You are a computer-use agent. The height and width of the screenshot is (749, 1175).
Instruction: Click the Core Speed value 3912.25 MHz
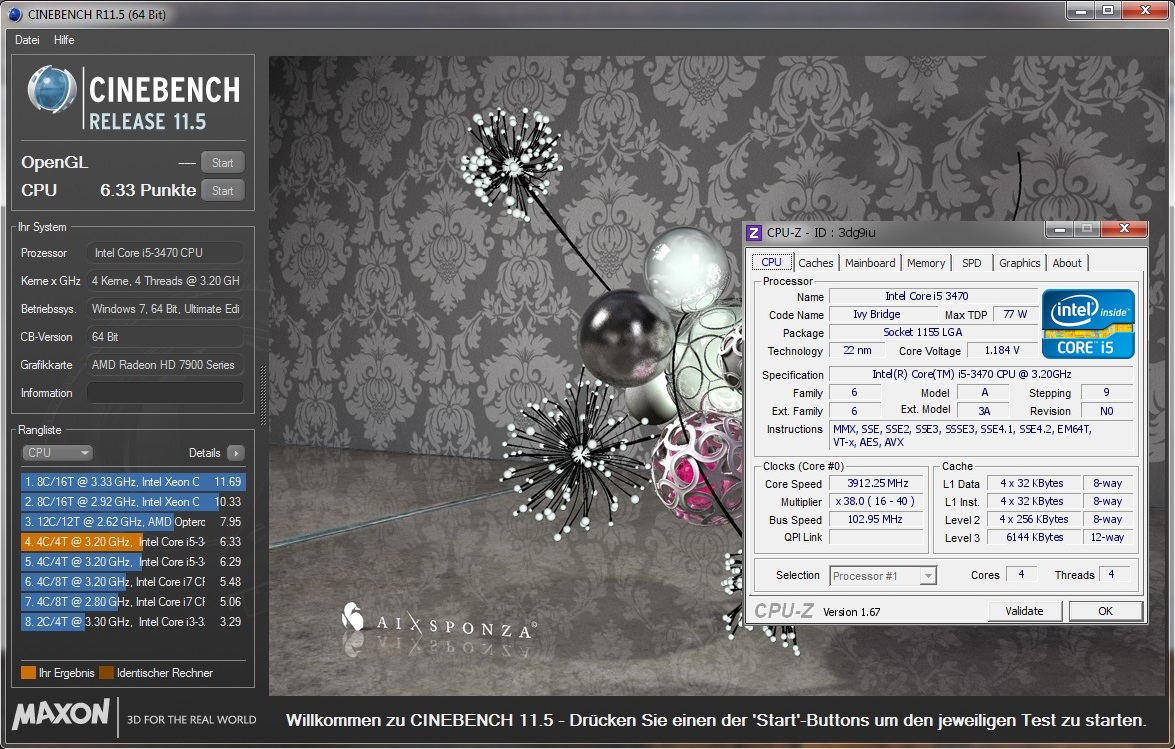877,484
